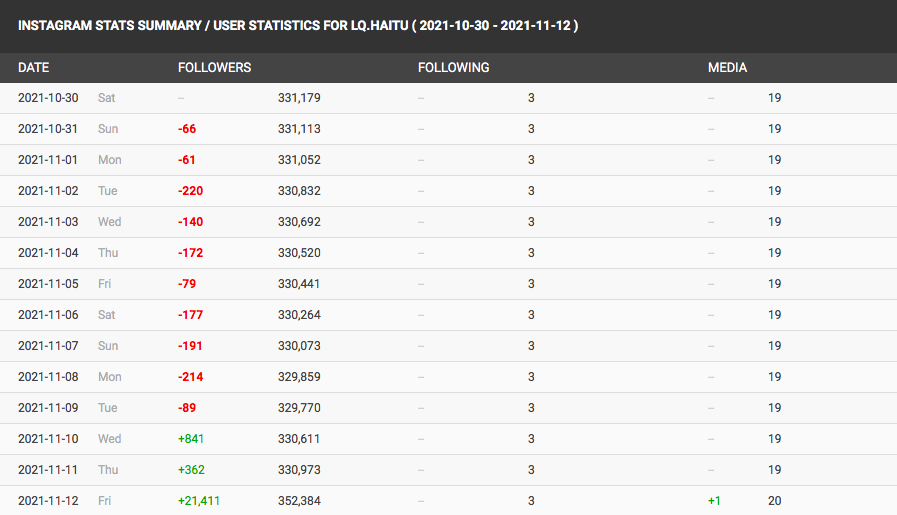Click the 329,770 followers count
Image resolution: width=897 pixels, height=515 pixels.
click(299, 408)
